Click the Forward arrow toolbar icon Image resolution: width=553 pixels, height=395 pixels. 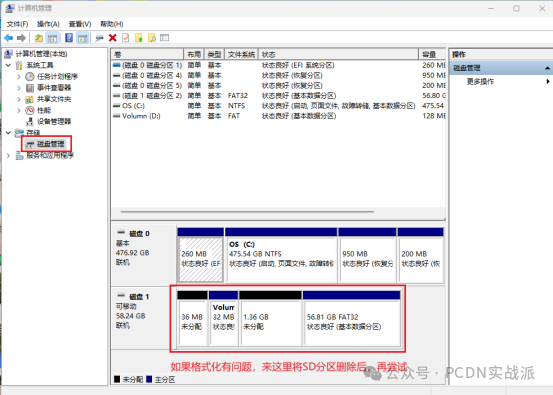22,38
